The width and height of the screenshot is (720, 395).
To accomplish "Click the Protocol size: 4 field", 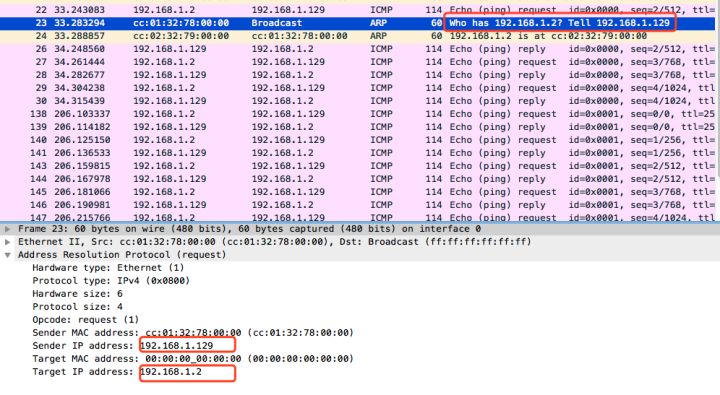I will point(77,307).
